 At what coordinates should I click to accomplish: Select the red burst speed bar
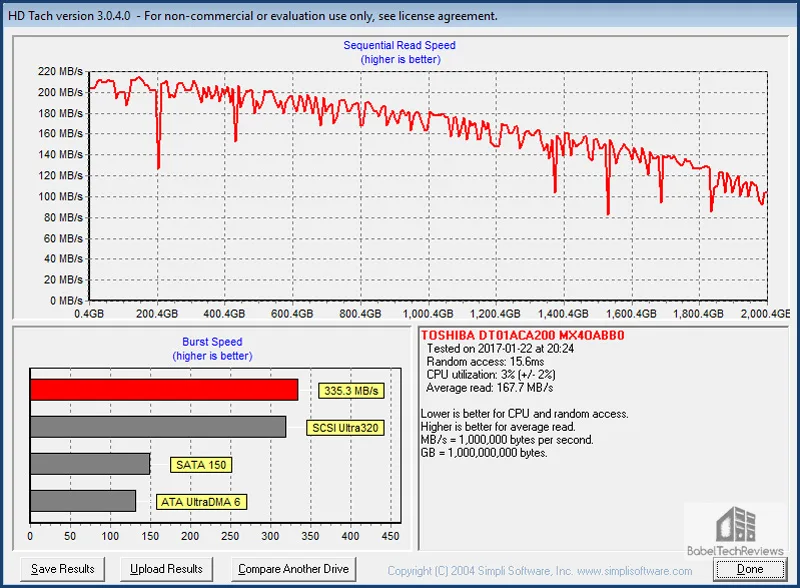(x=164, y=390)
